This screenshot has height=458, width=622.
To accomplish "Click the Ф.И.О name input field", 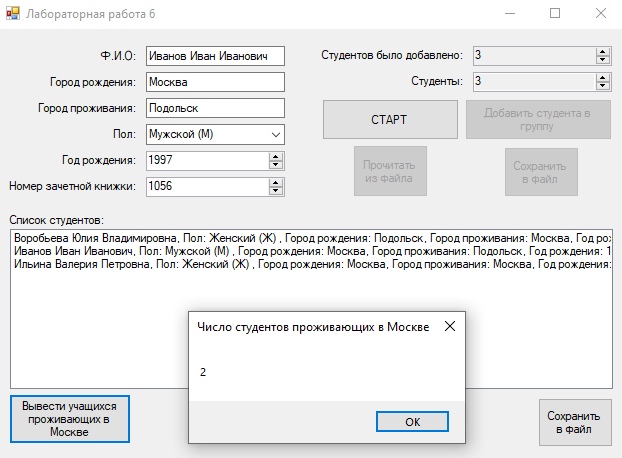I will (214, 56).
